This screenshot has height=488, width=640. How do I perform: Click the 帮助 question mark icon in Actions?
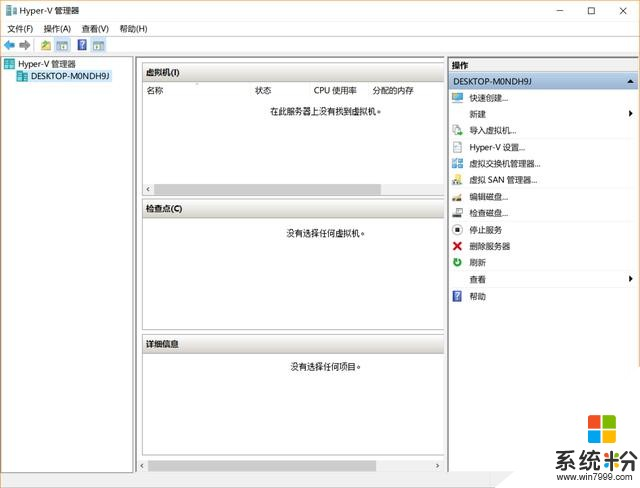(x=458, y=296)
